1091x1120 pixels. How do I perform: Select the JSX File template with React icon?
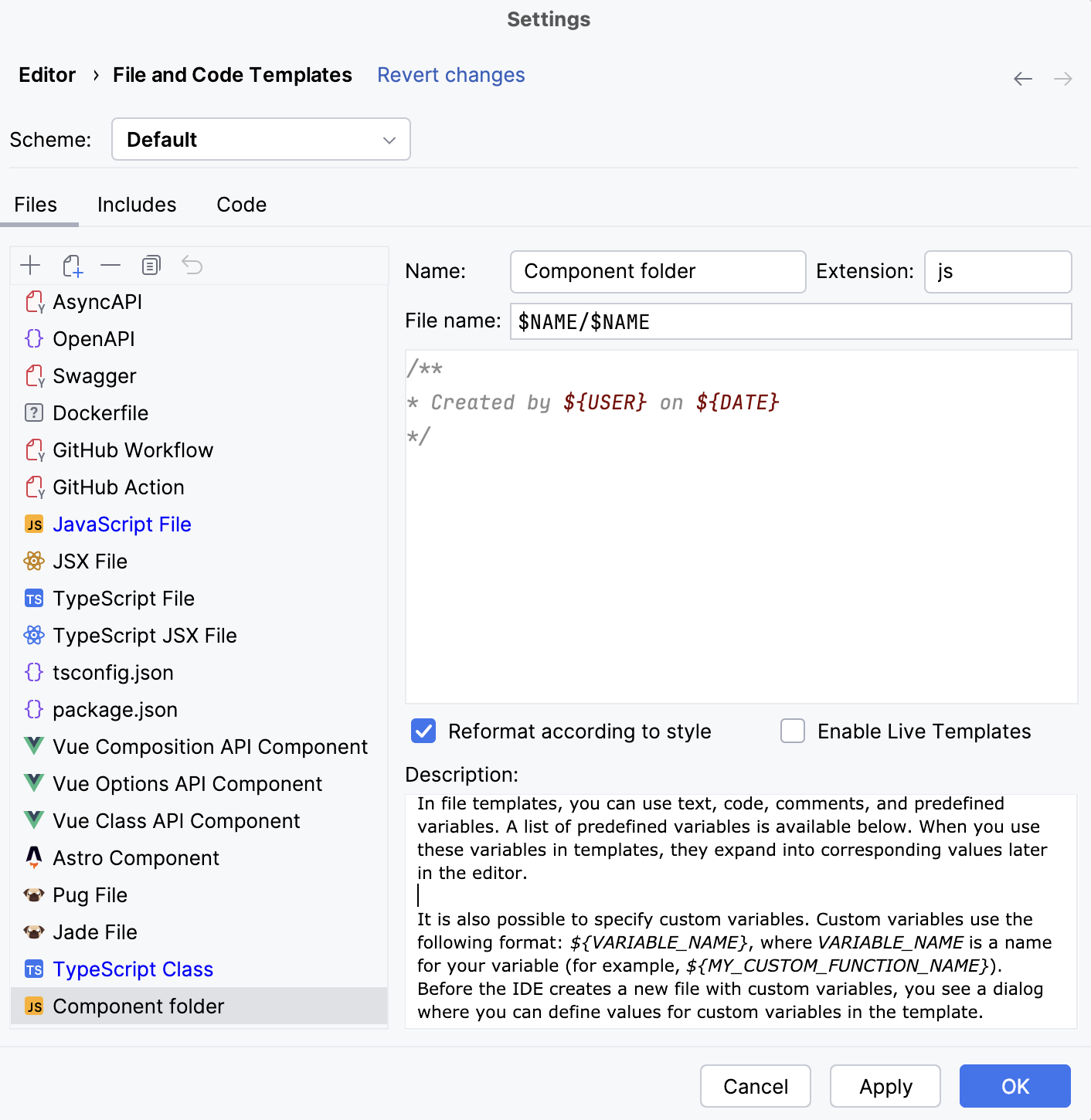coord(90,561)
